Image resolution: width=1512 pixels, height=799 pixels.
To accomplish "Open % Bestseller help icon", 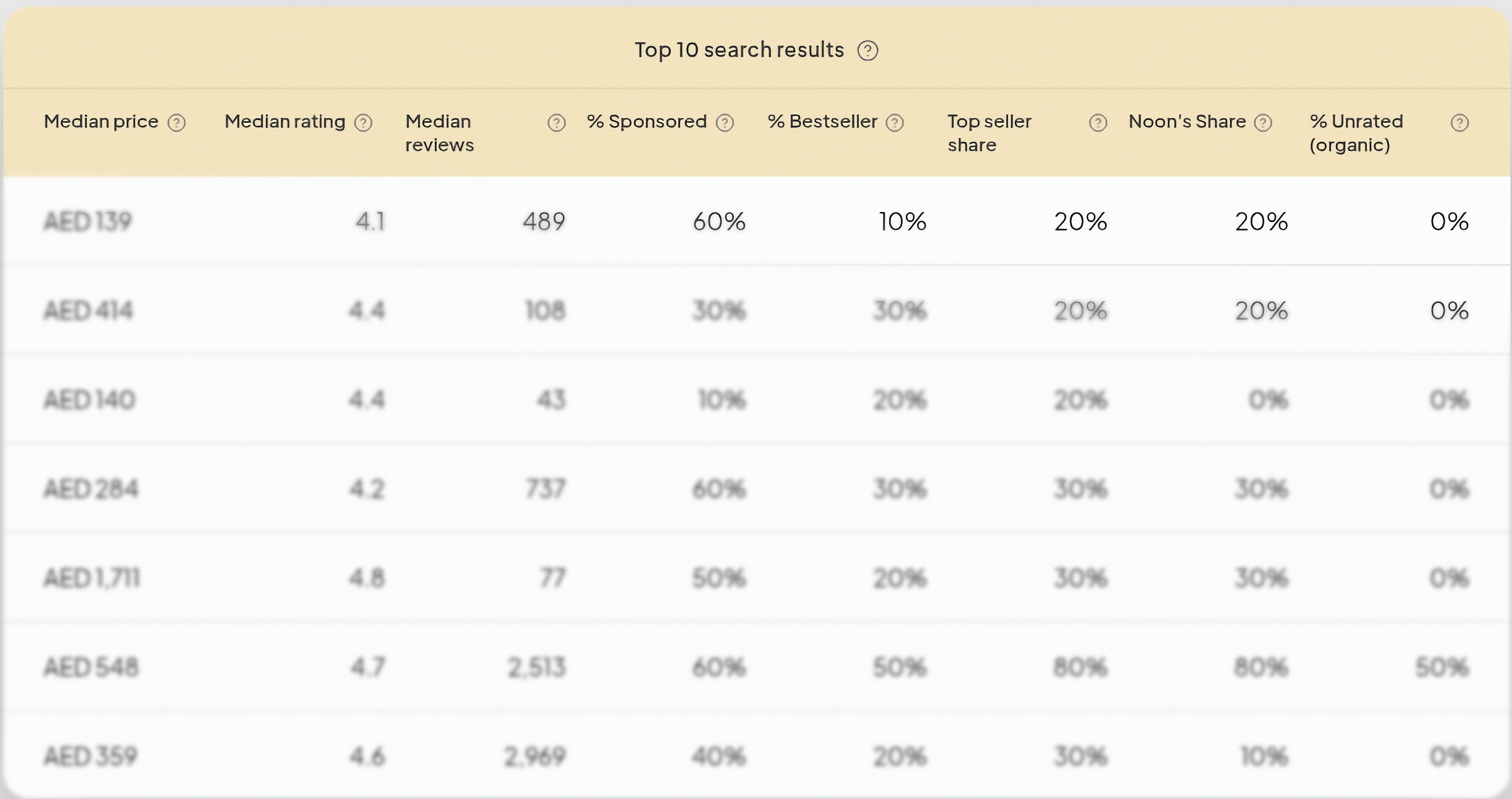I will click(x=895, y=123).
